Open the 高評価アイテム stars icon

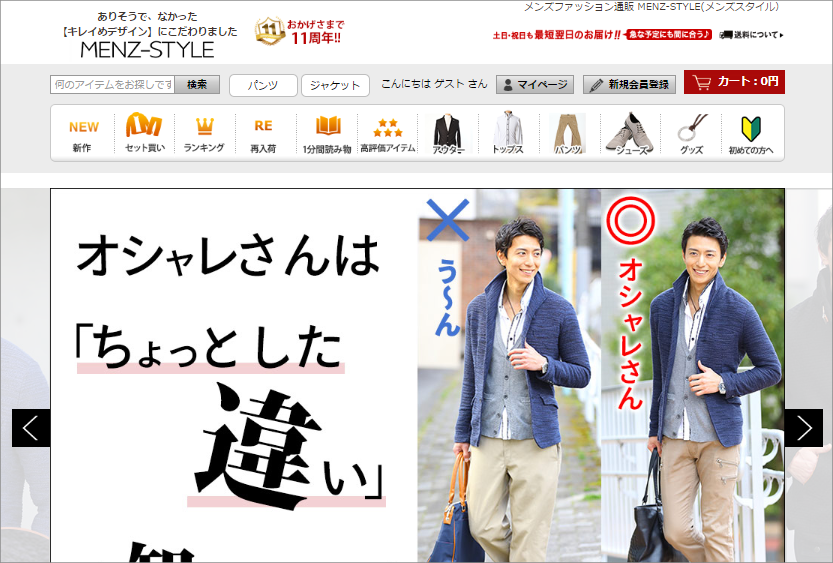387,135
